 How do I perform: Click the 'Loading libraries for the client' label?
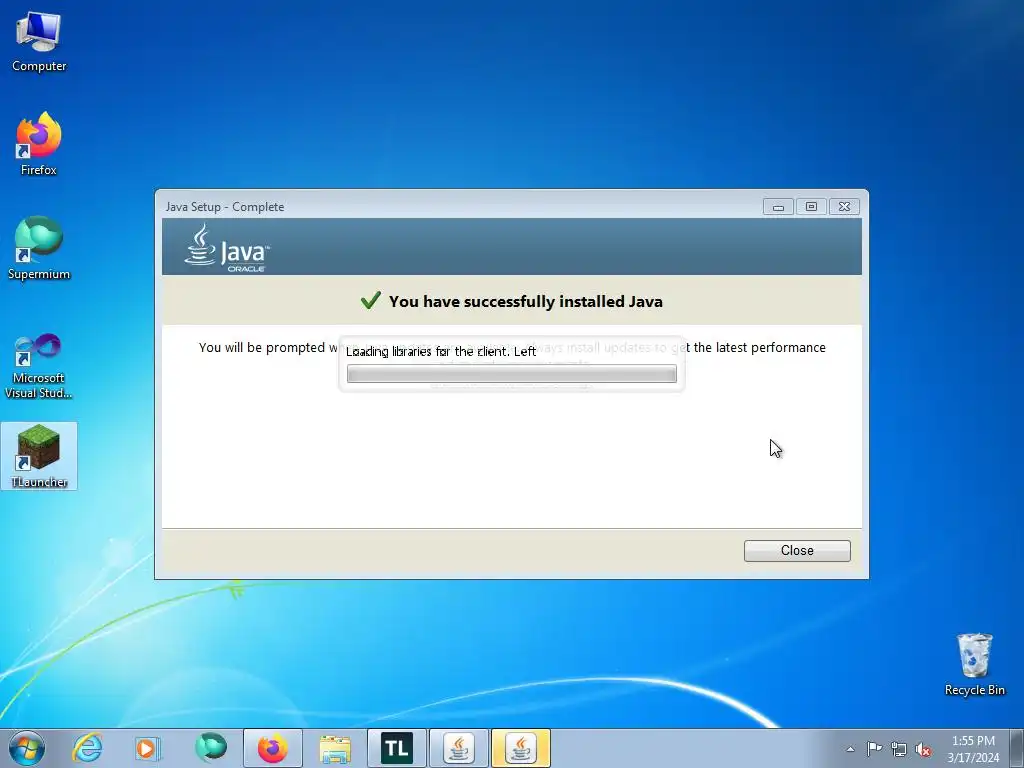pyautogui.click(x=441, y=351)
